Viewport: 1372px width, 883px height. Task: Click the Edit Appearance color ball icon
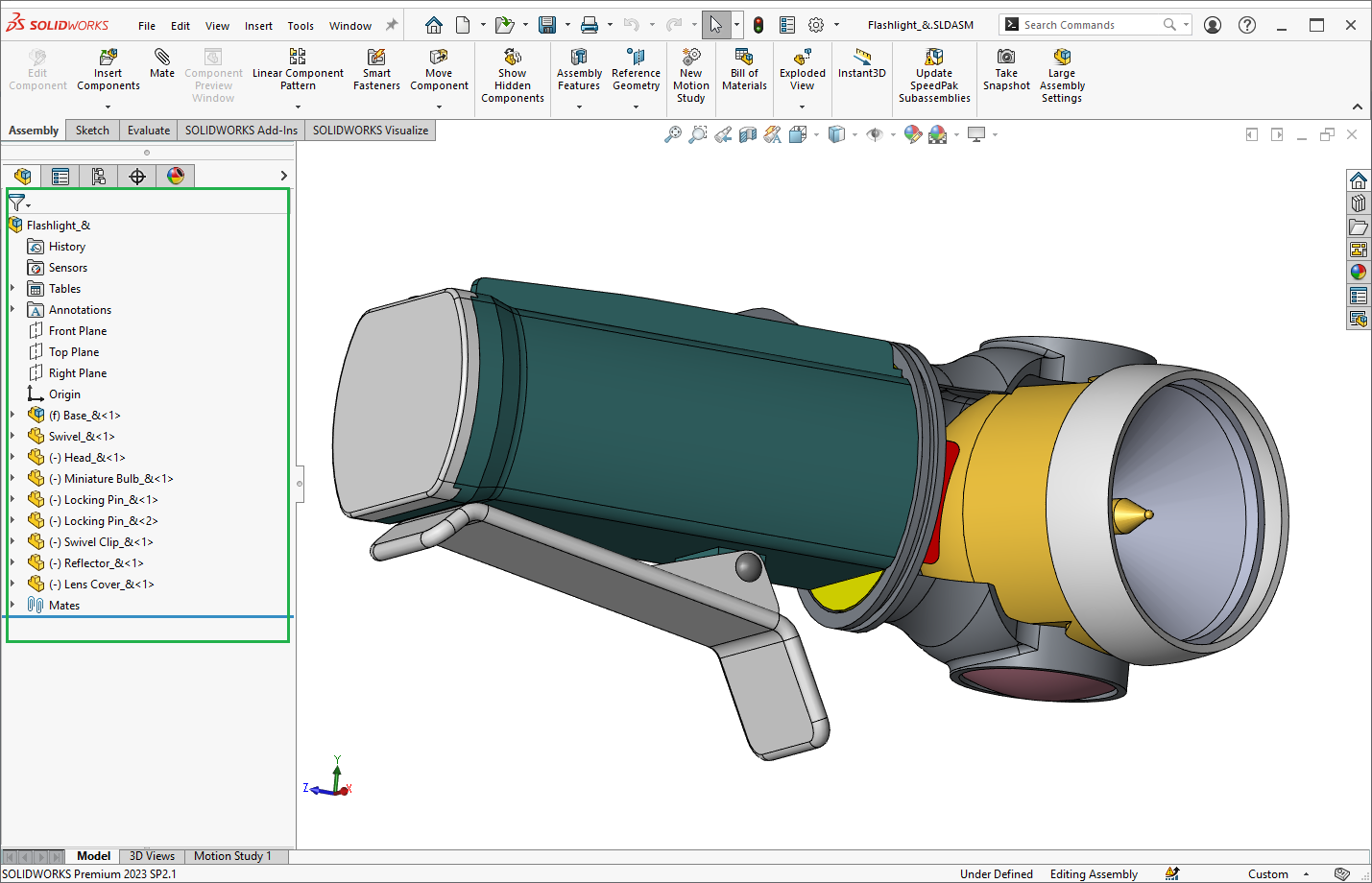913,135
